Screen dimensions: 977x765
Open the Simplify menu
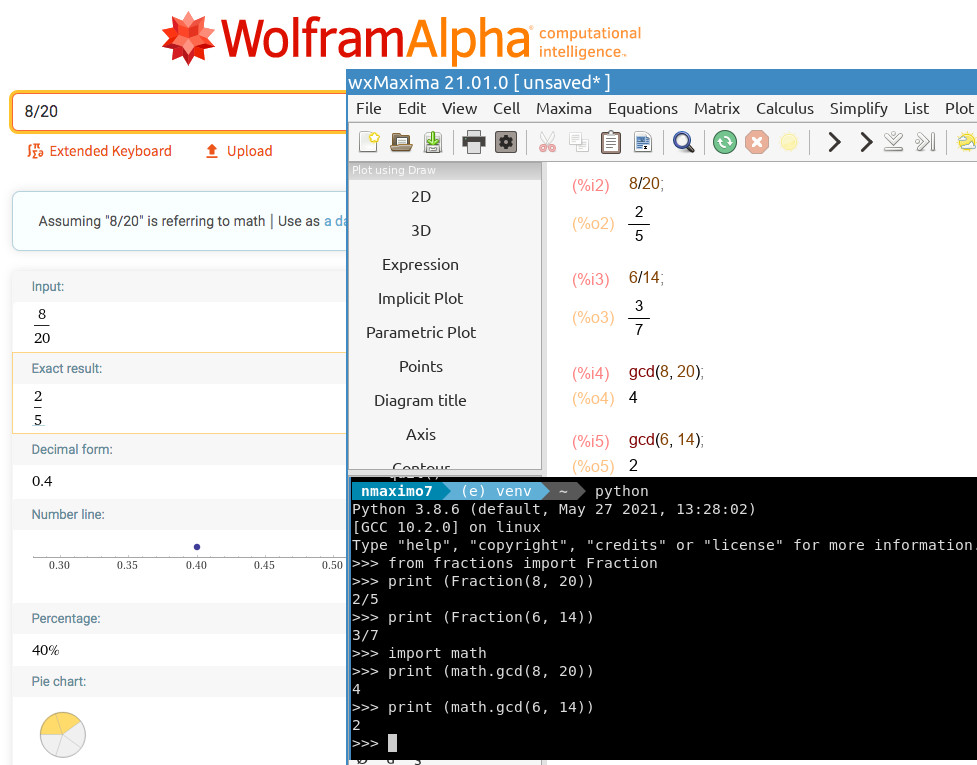(858, 108)
